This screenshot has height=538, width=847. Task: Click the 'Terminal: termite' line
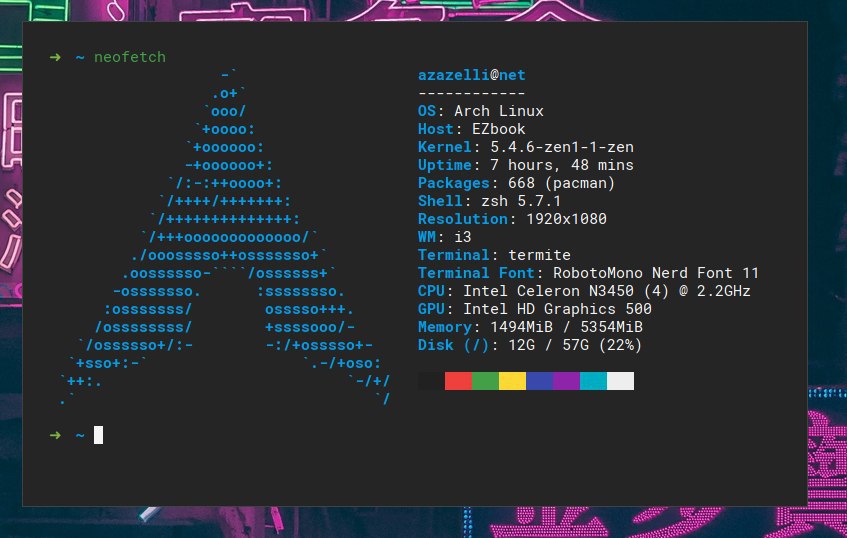[x=494, y=255]
